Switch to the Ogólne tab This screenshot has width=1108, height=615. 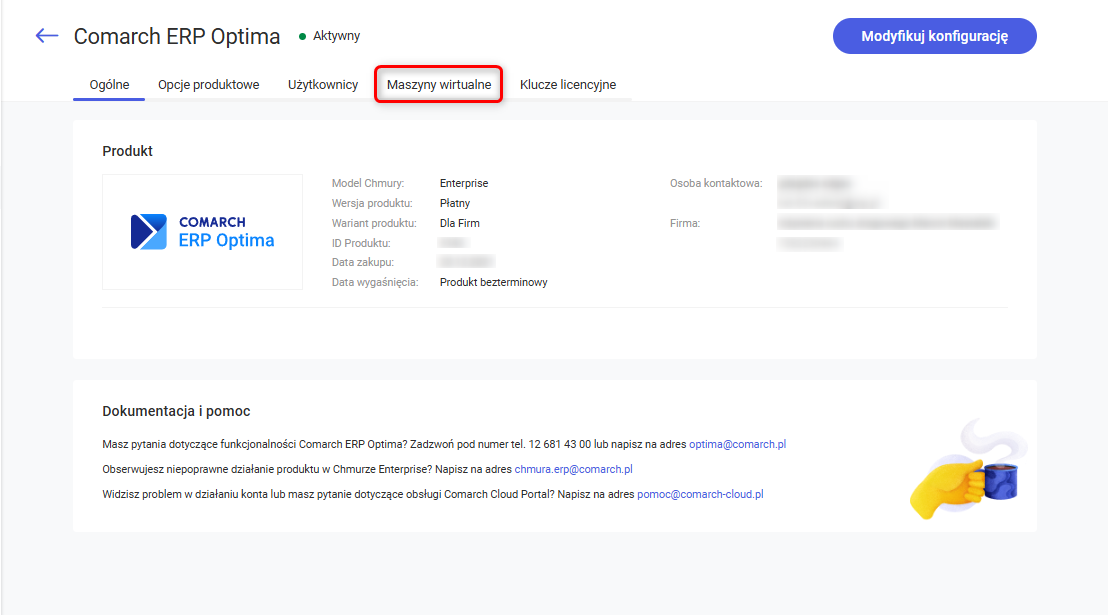pos(110,85)
